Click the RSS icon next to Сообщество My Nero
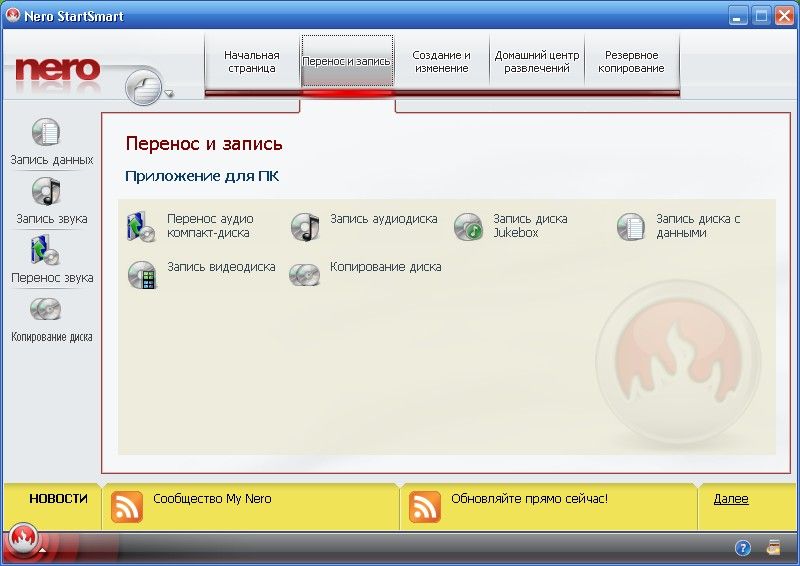800x566 pixels. tap(127, 507)
